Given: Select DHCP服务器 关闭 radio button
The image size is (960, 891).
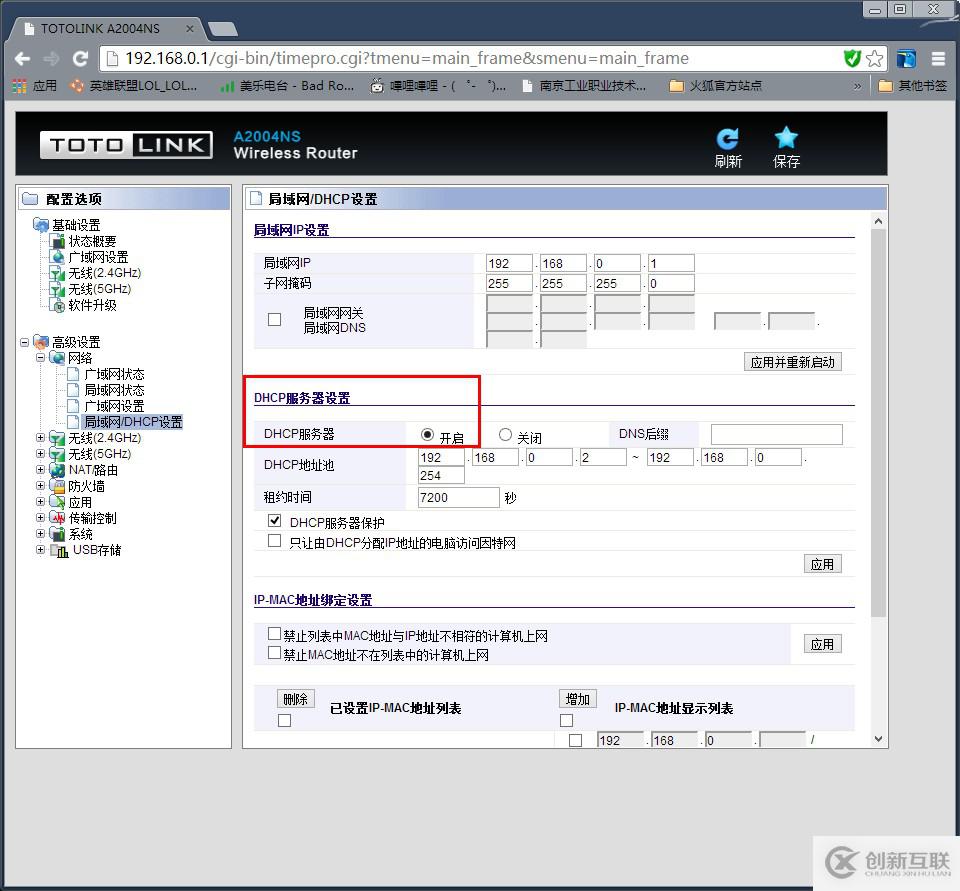Looking at the screenshot, I should point(505,435).
